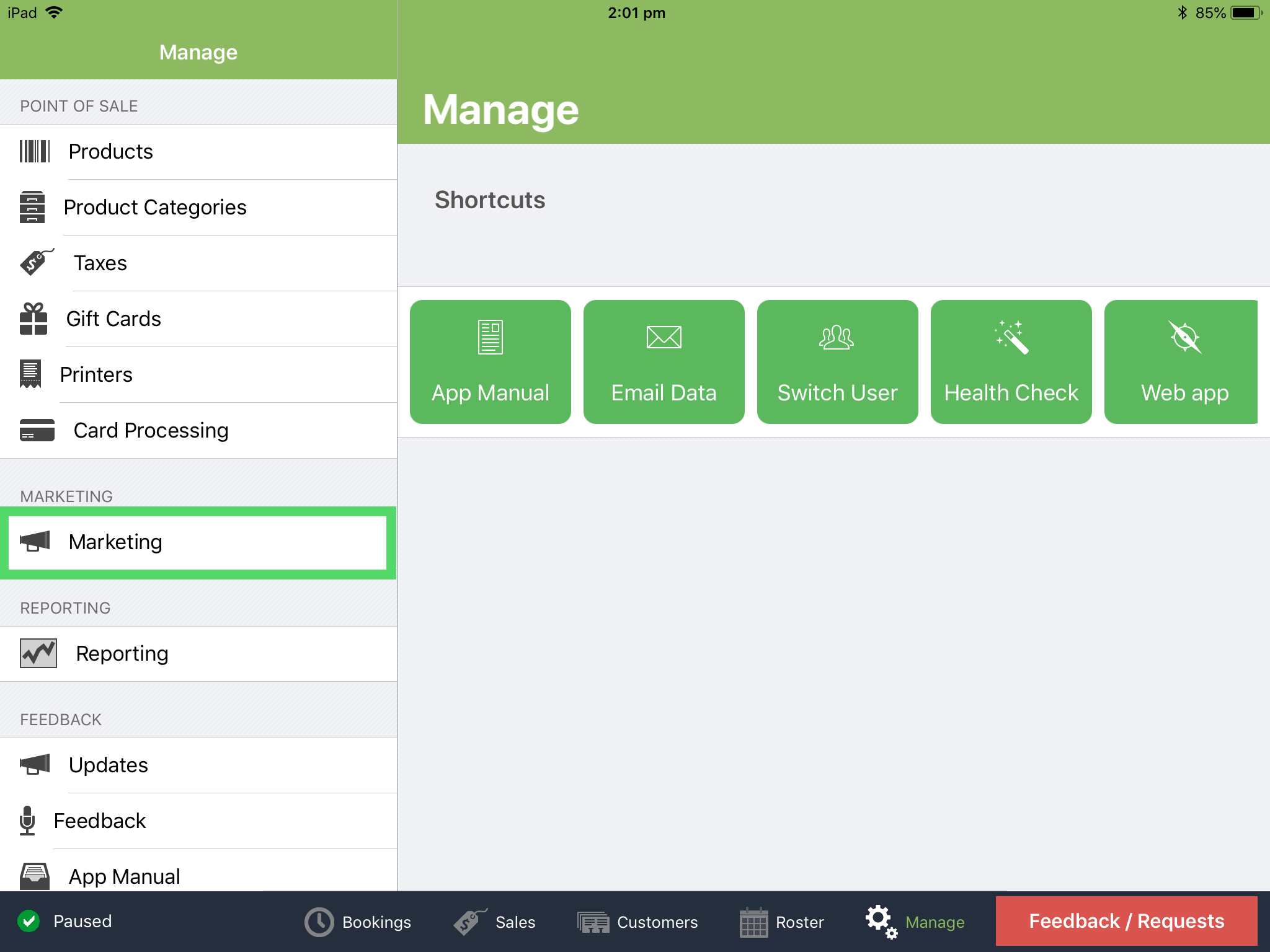Open Products via the barcode icon

[x=35, y=151]
